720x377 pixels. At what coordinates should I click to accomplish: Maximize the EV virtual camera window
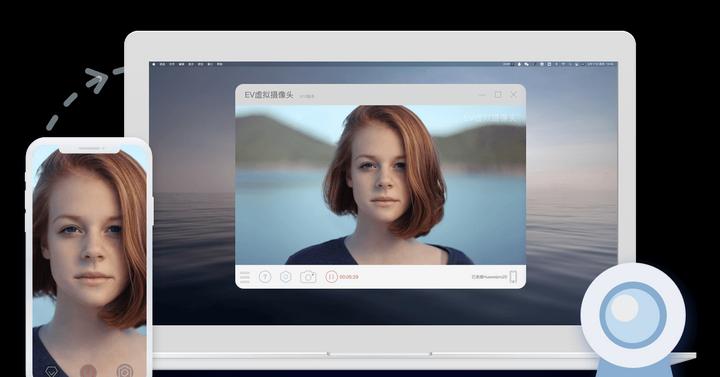tap(498, 95)
